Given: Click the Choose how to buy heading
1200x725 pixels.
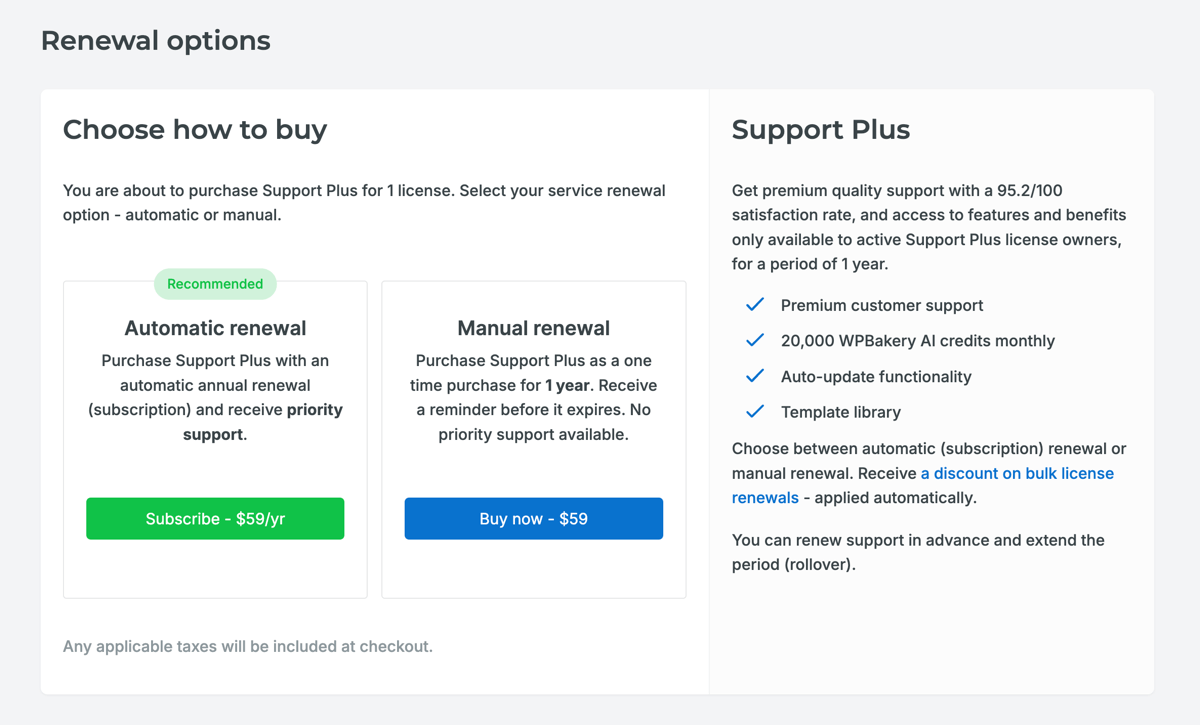Looking at the screenshot, I should [195, 130].
